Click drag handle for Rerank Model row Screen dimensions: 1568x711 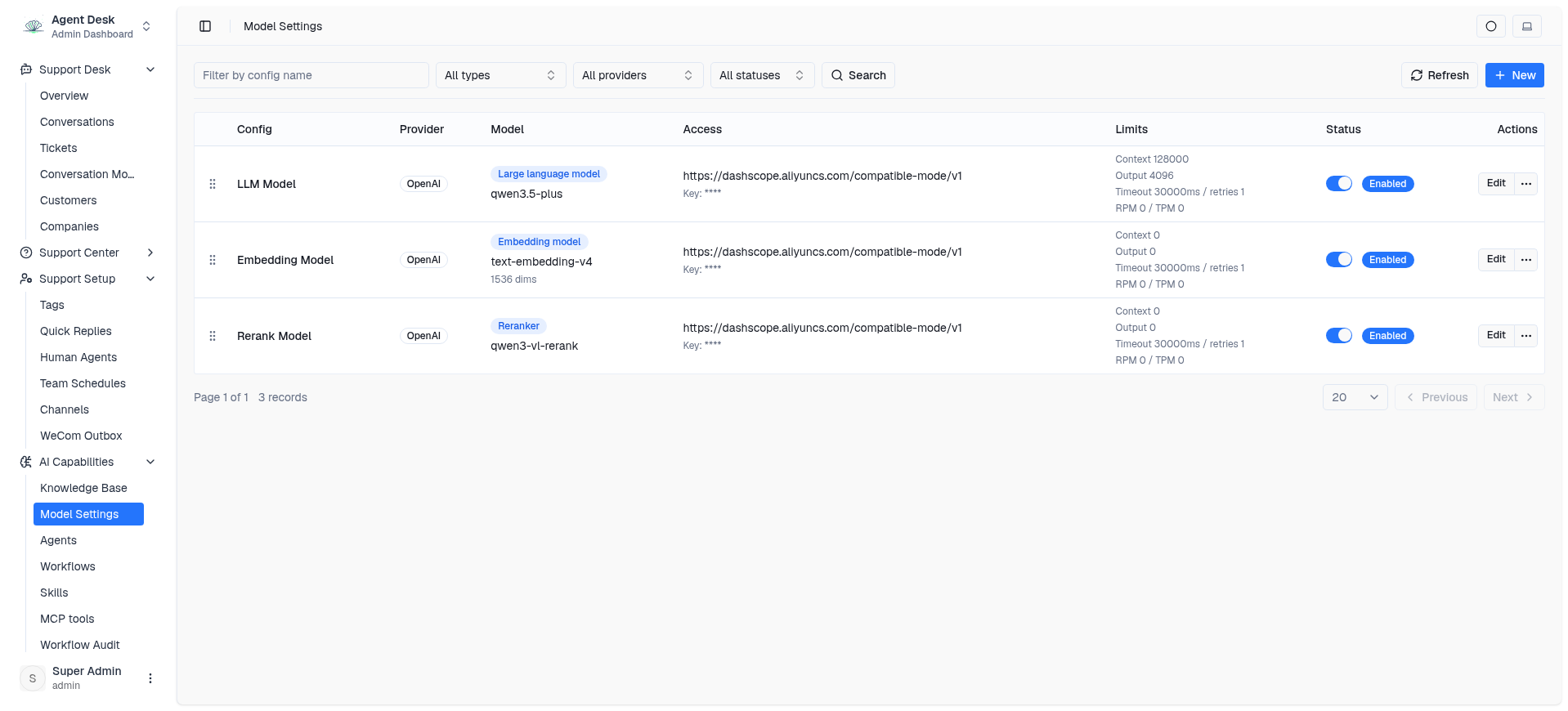coord(213,336)
